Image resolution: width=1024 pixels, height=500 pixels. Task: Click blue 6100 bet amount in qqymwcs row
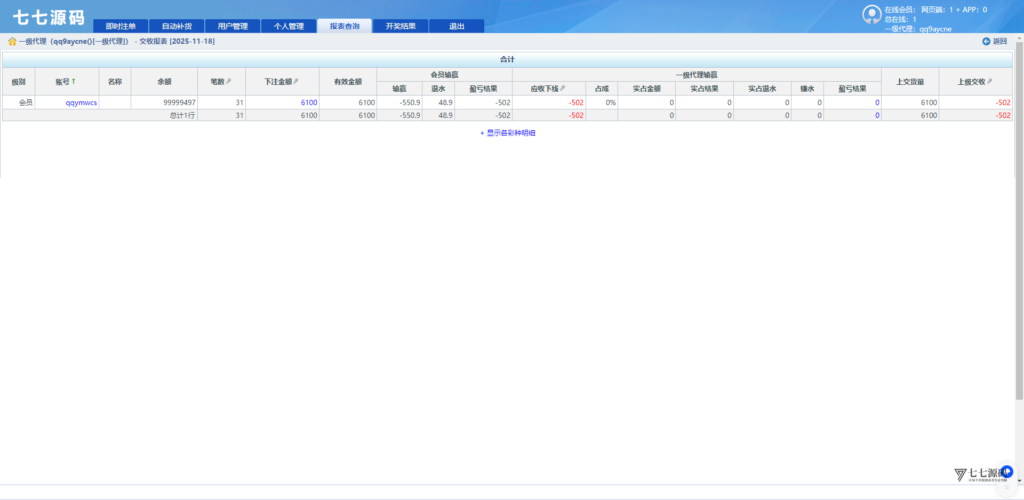310,102
